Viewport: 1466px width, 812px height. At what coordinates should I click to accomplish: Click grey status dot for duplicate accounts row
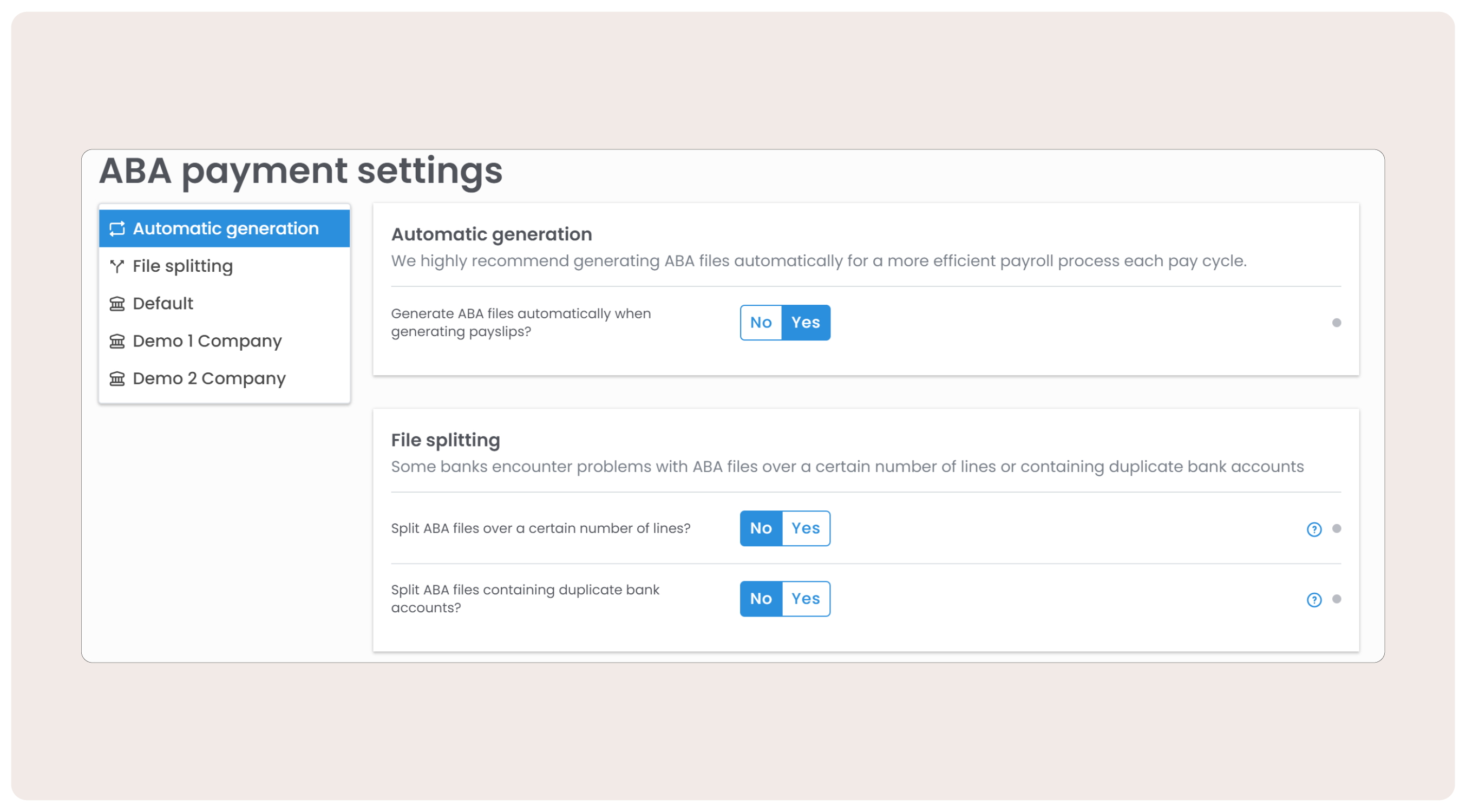pyautogui.click(x=1336, y=599)
